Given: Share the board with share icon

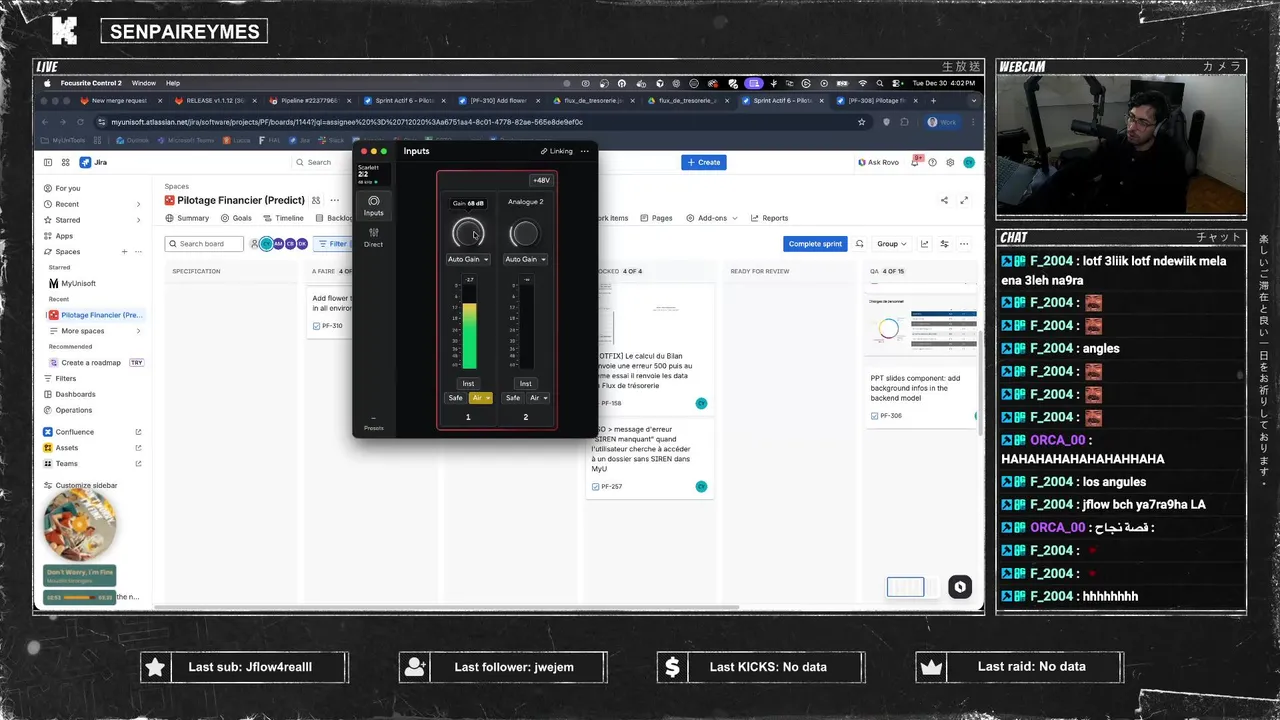Looking at the screenshot, I should [x=944, y=200].
